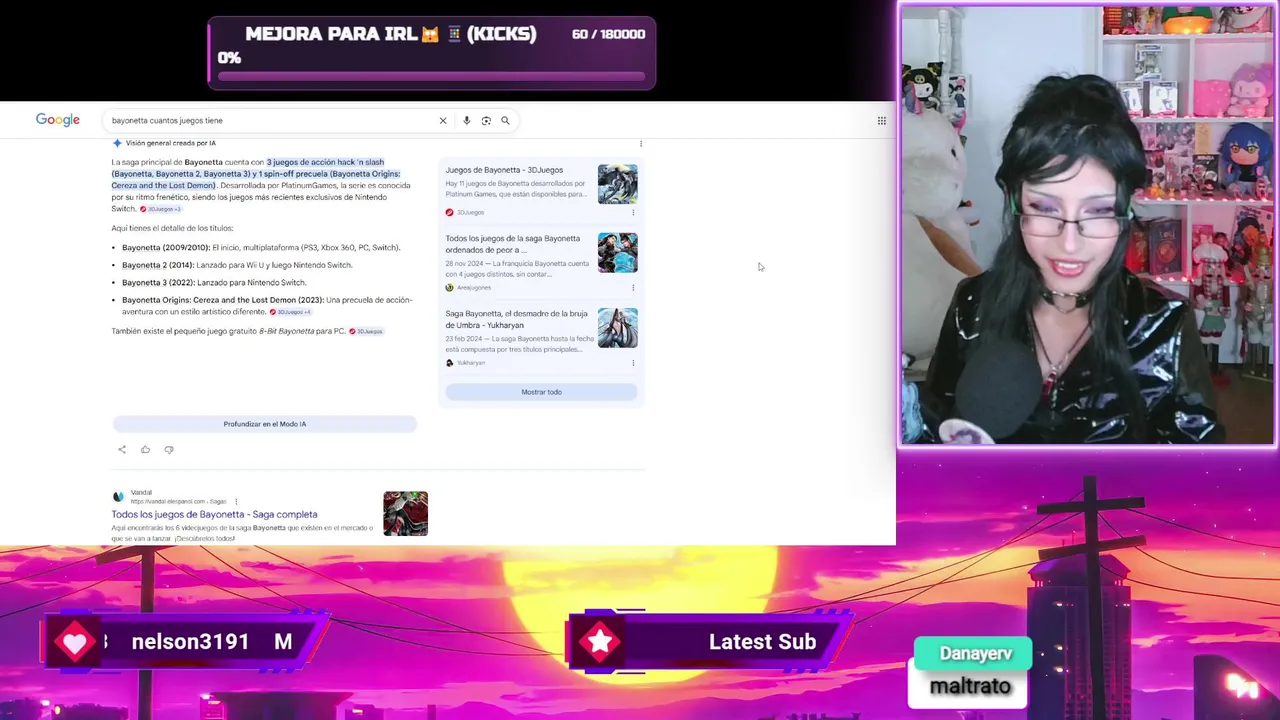Click 3DJuegos +3 citation chip
The width and height of the screenshot is (1280, 720).
[x=160, y=209]
